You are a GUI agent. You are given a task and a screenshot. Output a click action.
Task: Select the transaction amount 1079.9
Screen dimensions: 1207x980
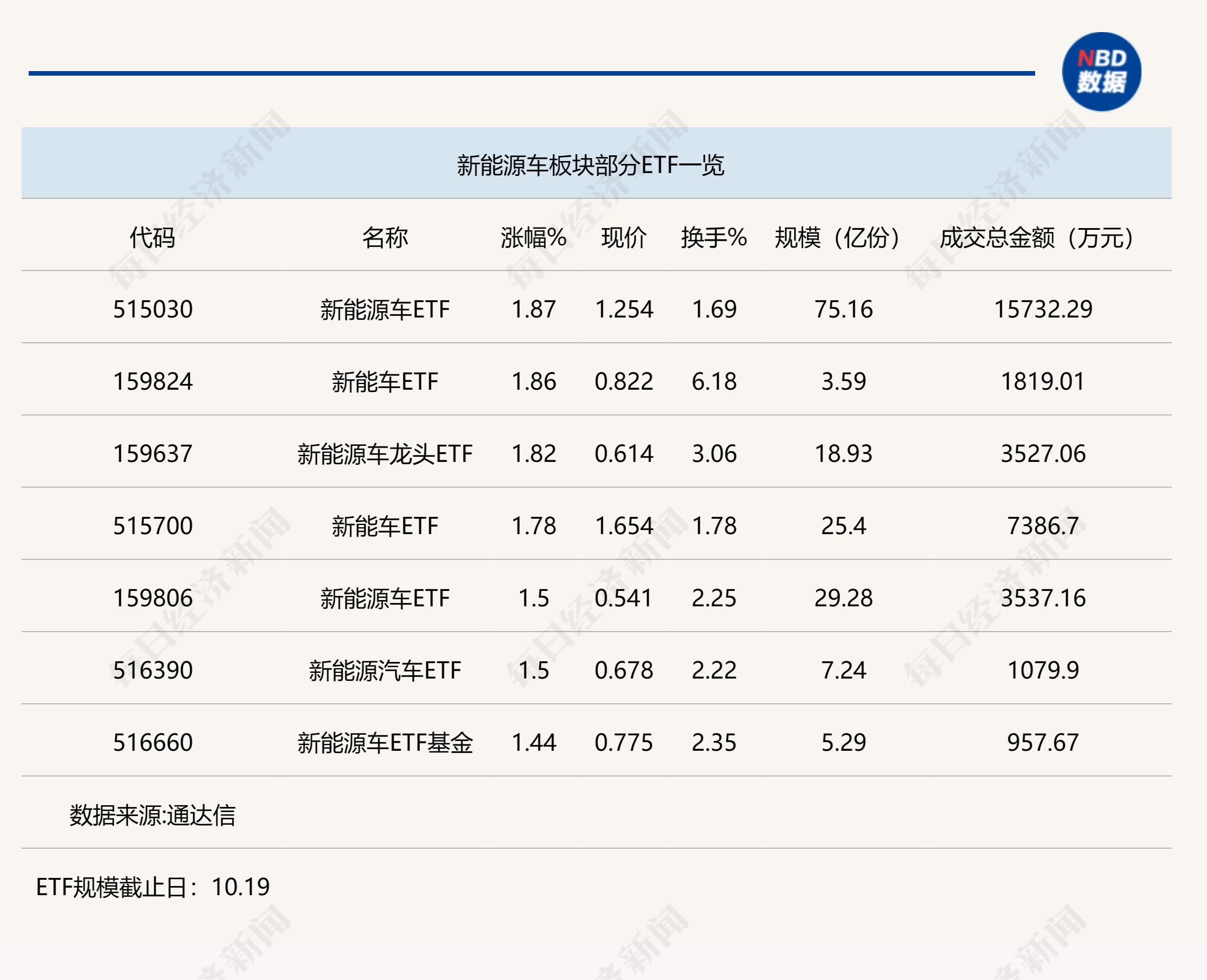point(1043,671)
